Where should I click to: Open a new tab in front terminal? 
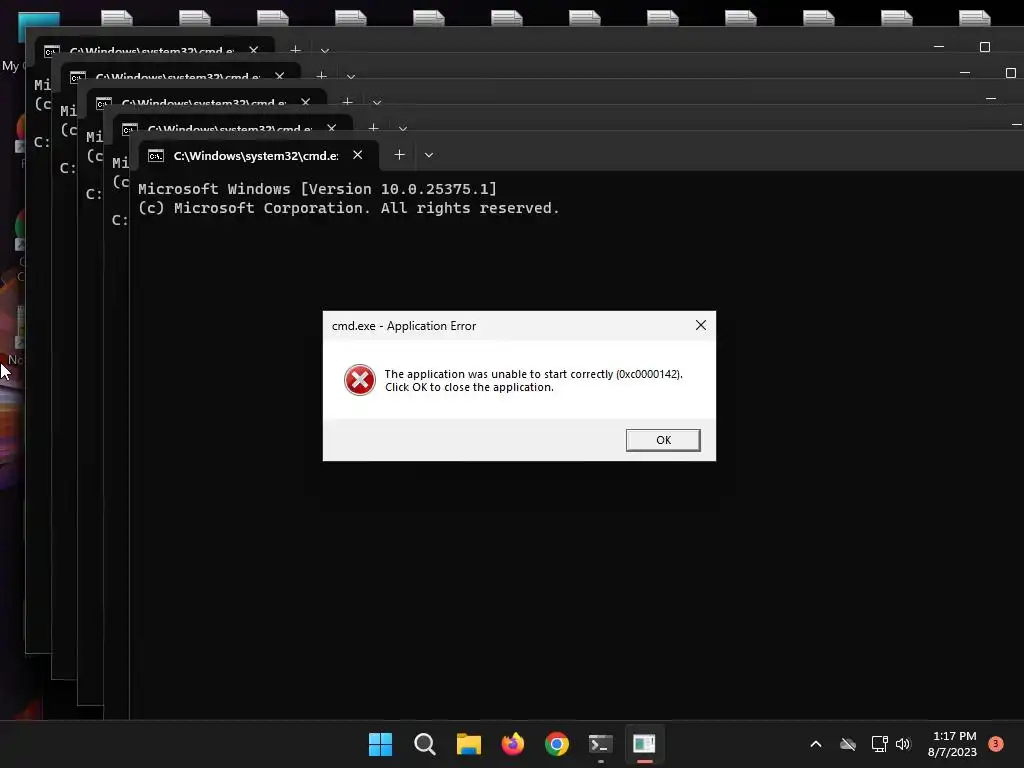400,155
